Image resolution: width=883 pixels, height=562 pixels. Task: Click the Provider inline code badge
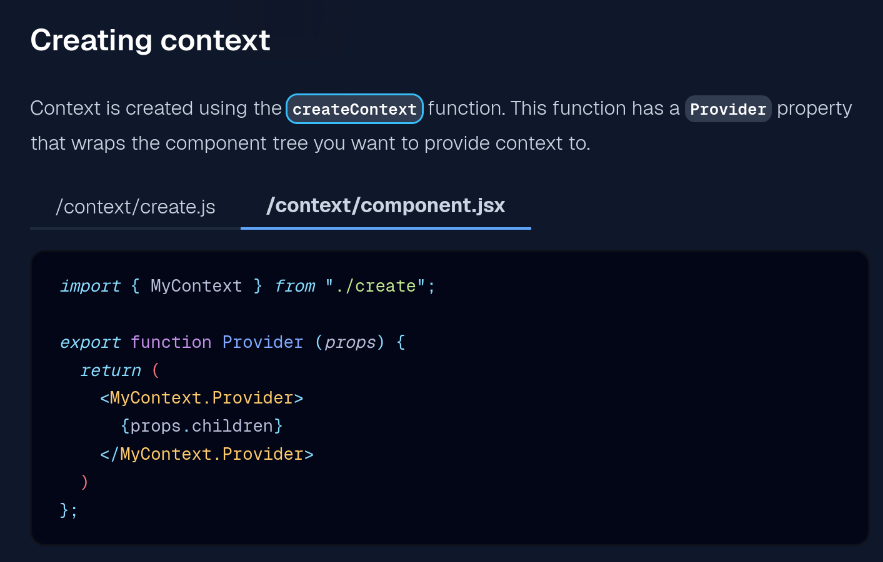pyautogui.click(x=728, y=109)
